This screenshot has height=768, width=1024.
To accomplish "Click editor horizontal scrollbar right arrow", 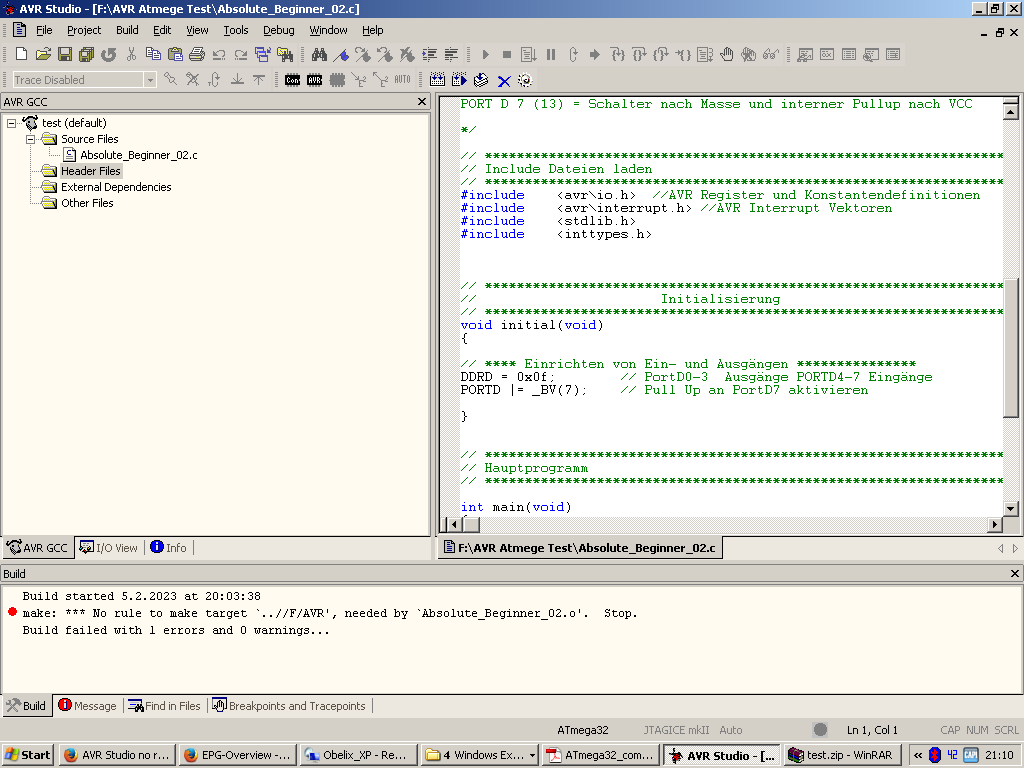I will point(995,524).
